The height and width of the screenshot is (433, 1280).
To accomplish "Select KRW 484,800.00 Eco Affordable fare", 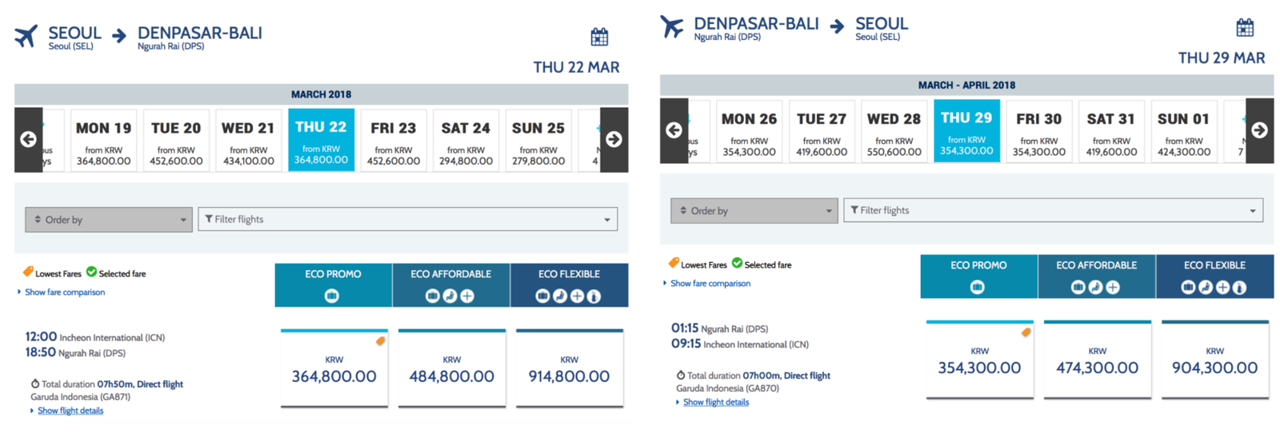I will pos(452,367).
